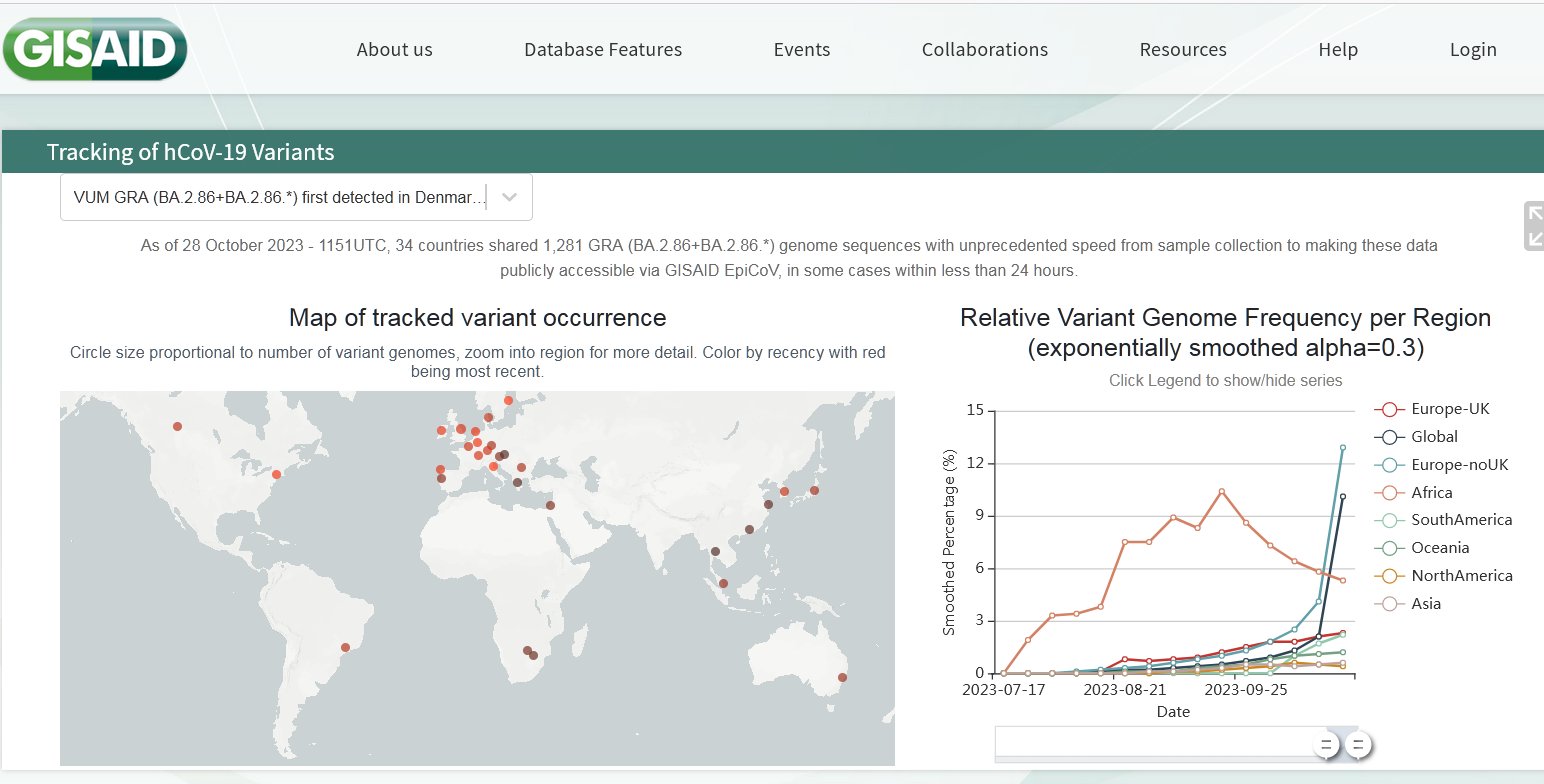1544x784 pixels.
Task: Open the Database Features menu
Action: pos(603,50)
